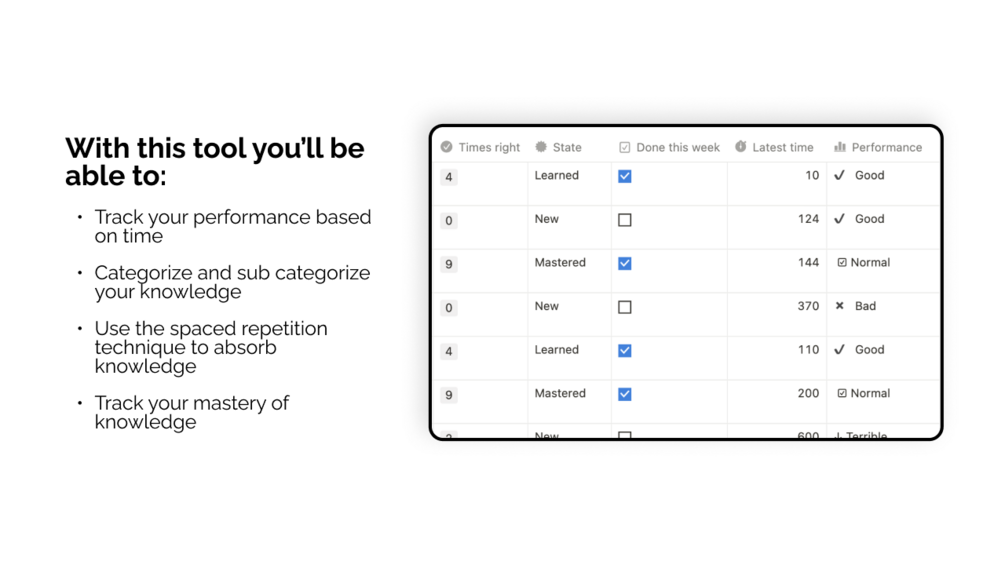
Task: Click the Latest time stopwatch header icon
Action: coord(741,147)
